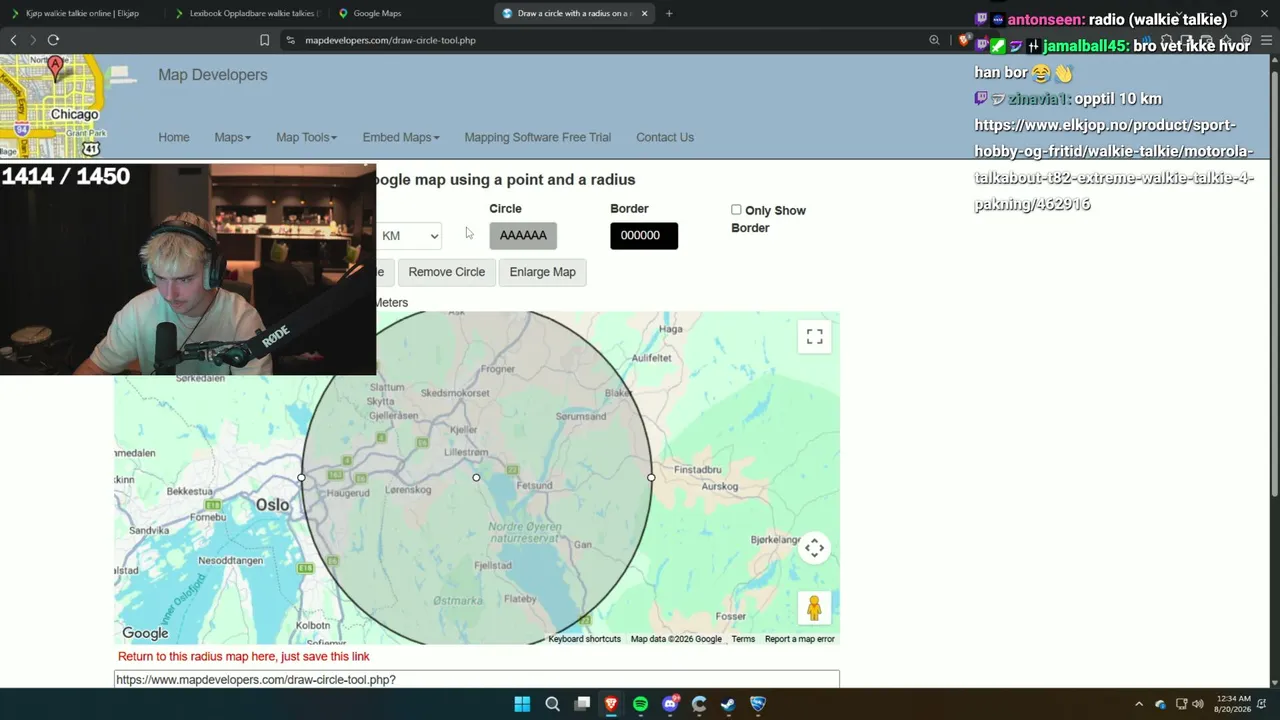Open Spotify from the taskbar
The image size is (1280, 720).
pyautogui.click(x=640, y=704)
